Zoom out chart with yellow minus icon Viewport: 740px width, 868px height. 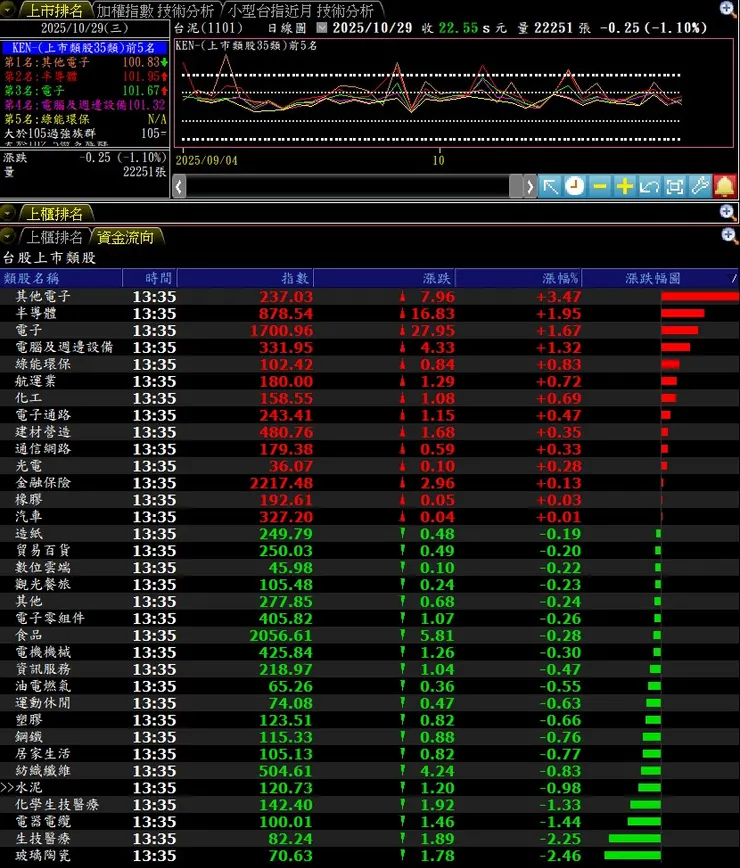pos(599,187)
